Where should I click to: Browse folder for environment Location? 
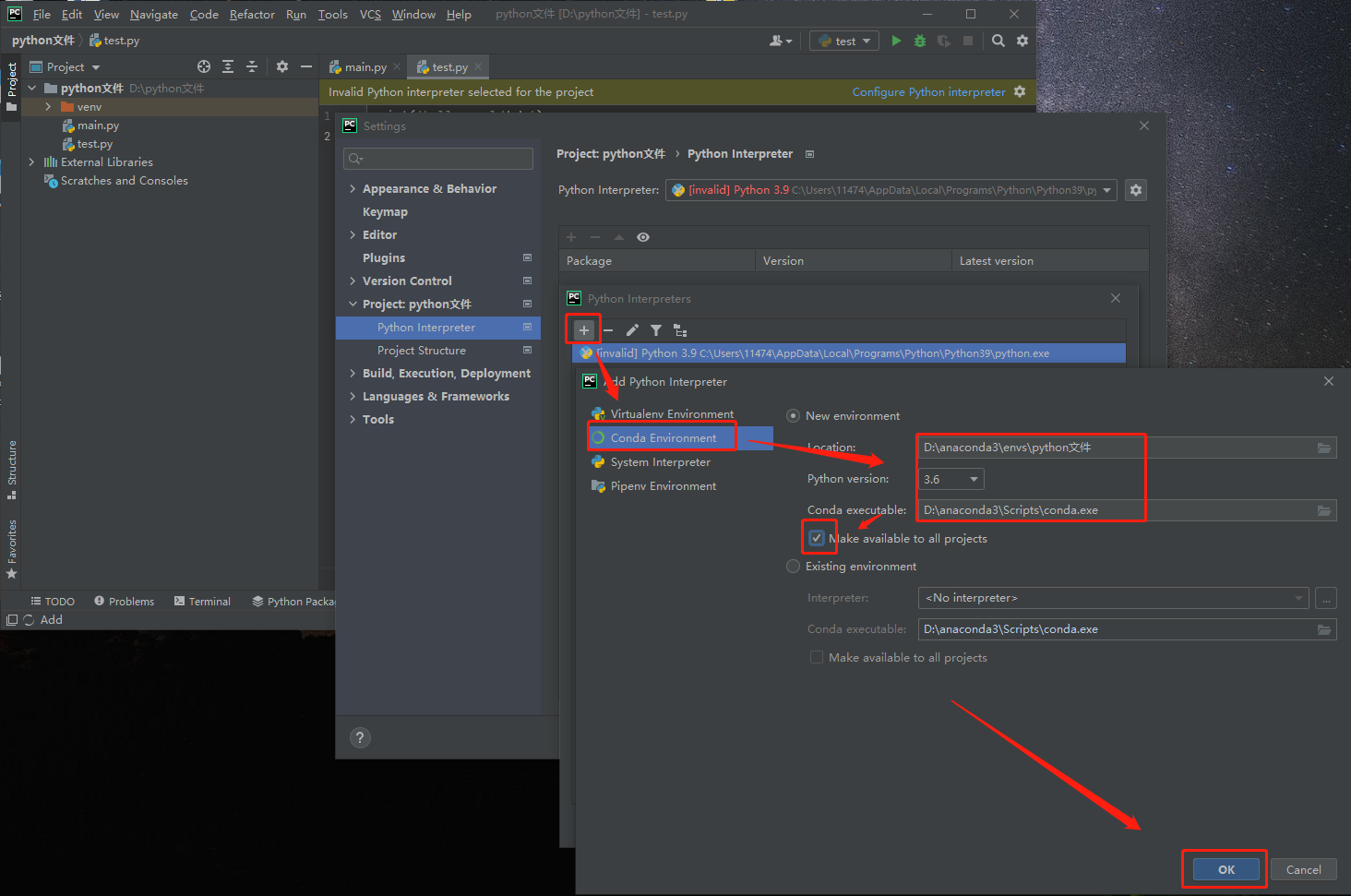point(1324,448)
